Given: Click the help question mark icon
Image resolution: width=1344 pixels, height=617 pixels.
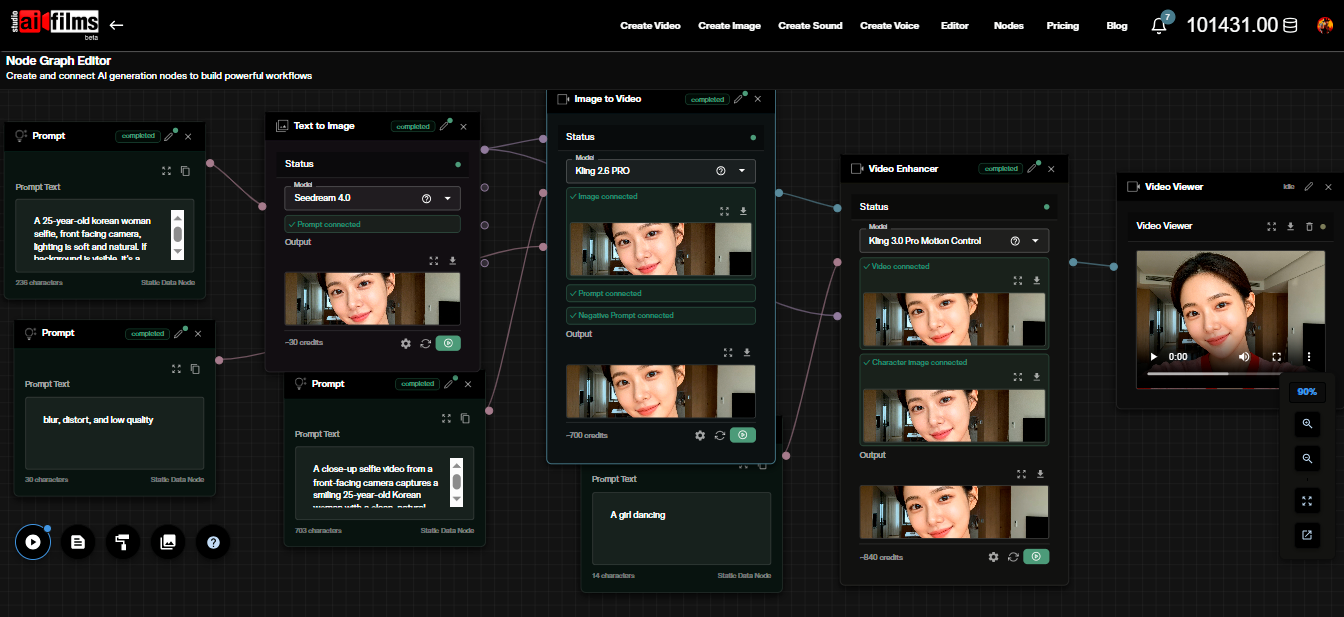Looking at the screenshot, I should click(213, 541).
